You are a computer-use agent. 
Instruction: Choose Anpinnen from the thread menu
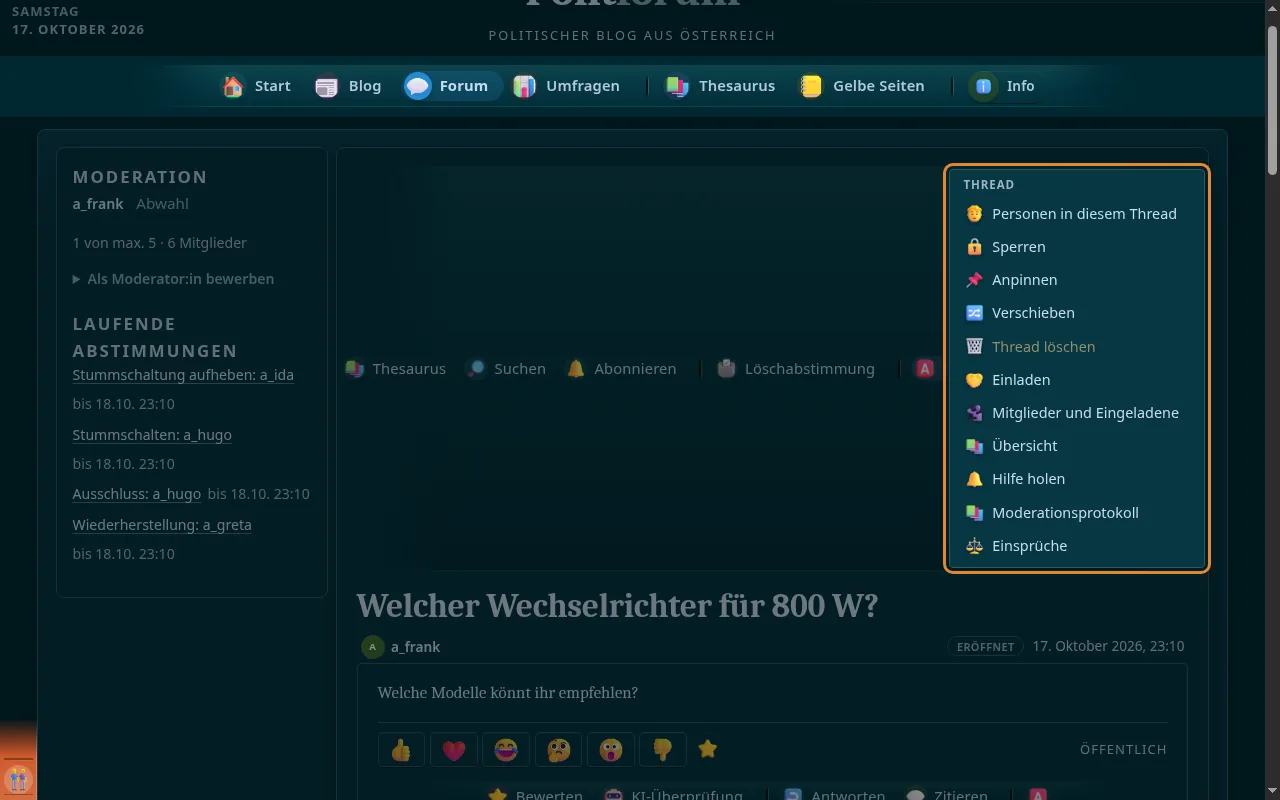1077,280
